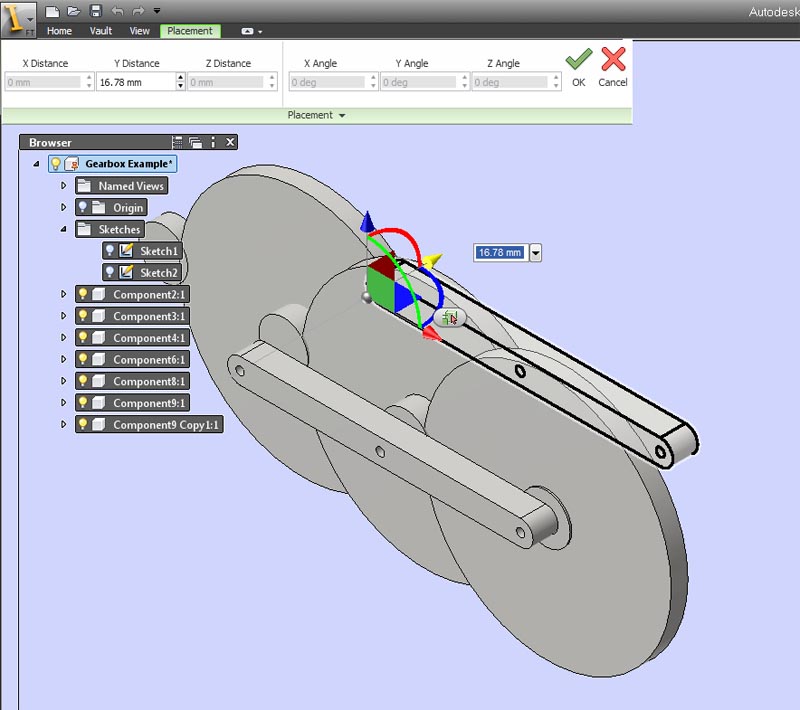Open the Placement panel dropdown arrow
The height and width of the screenshot is (710, 800).
[x=342, y=116]
